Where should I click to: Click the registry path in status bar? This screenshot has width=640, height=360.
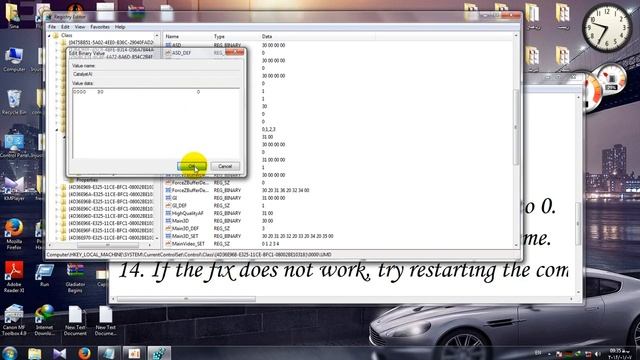click(189, 255)
